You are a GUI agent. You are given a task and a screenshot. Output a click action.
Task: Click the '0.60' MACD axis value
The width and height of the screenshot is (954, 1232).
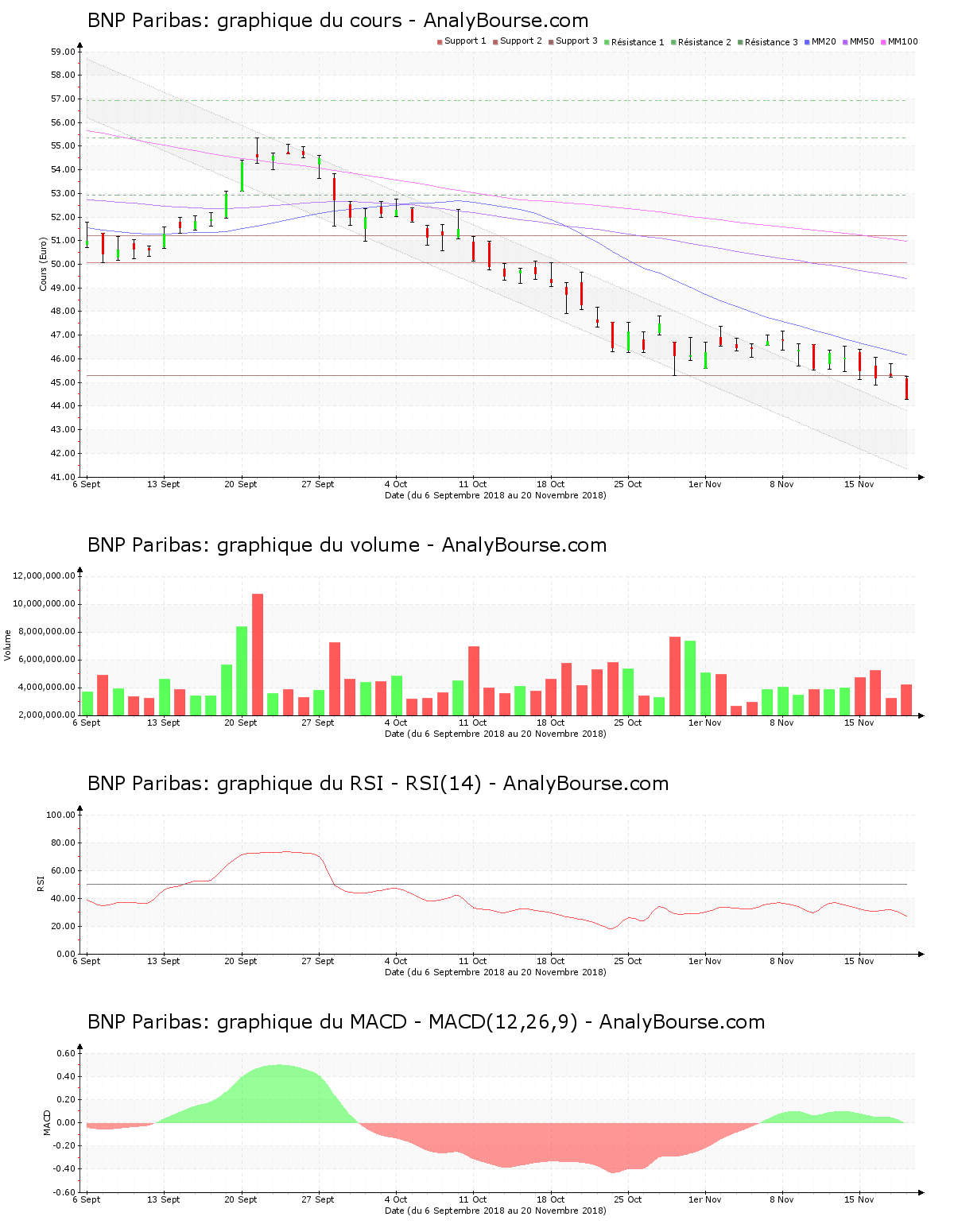point(66,1053)
